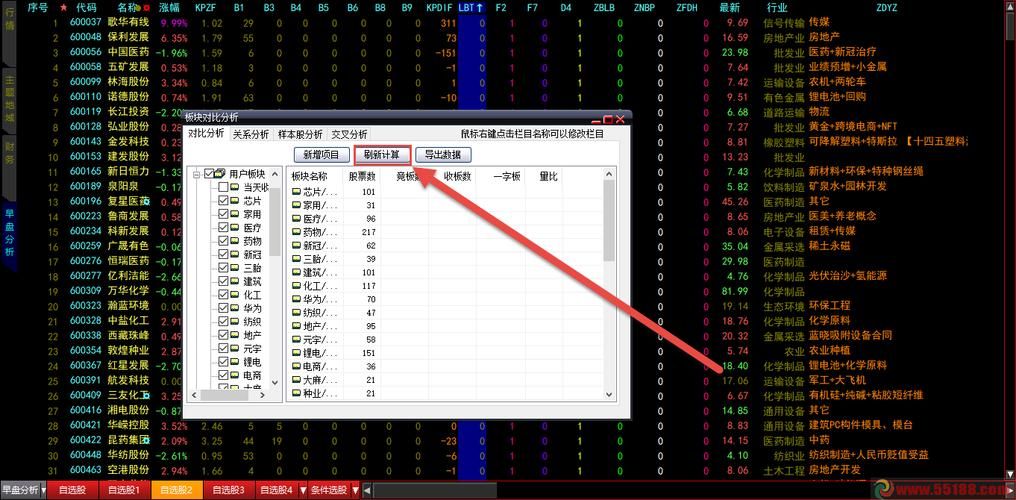Check the 当天收 checkbox in tree
Image resolution: width=1016 pixels, height=500 pixels.
click(223, 187)
